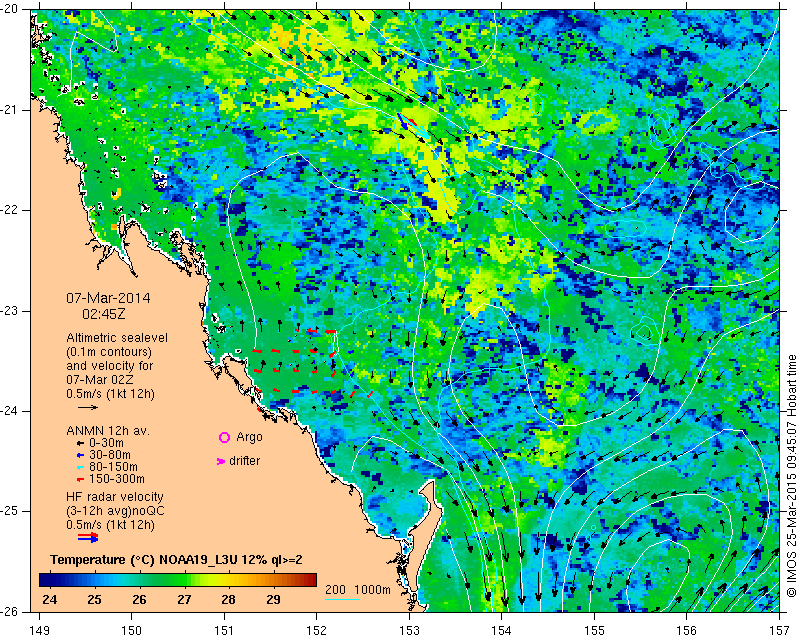Viewport: 800px width, 640px height.
Task: Click the longitude axis label 149
Action: coord(39,631)
